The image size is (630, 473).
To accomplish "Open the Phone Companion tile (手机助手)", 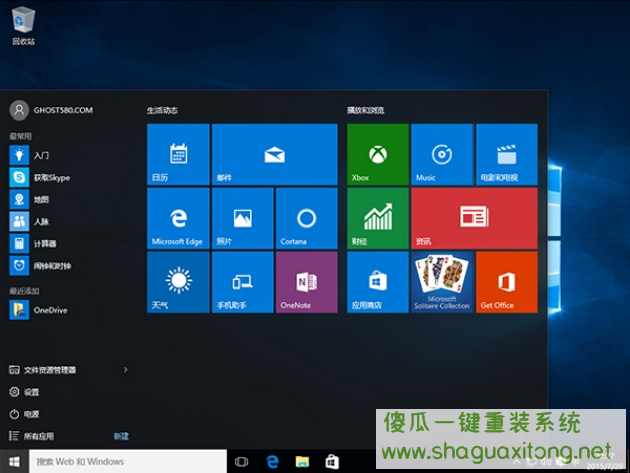I will [x=242, y=282].
